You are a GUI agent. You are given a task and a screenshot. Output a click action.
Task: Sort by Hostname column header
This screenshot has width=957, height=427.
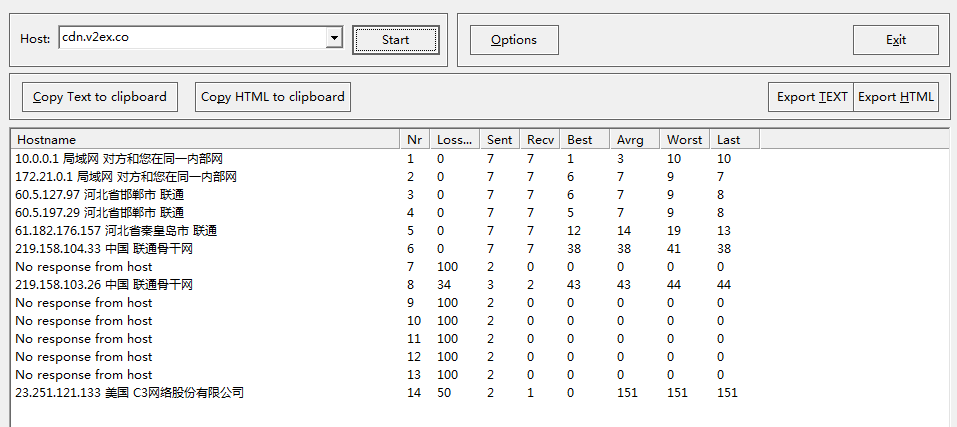[x=205, y=139]
